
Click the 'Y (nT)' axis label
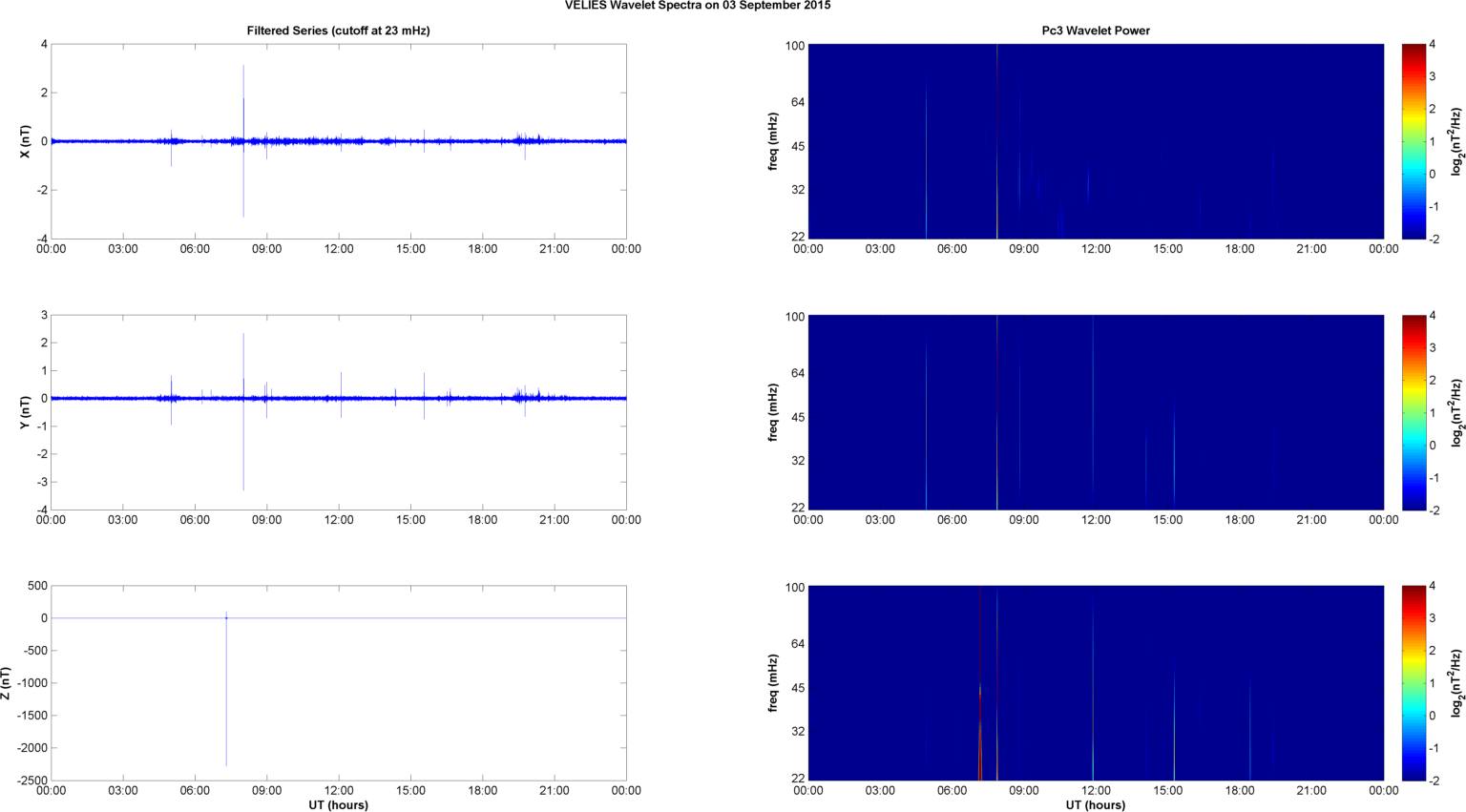[x=26, y=412]
